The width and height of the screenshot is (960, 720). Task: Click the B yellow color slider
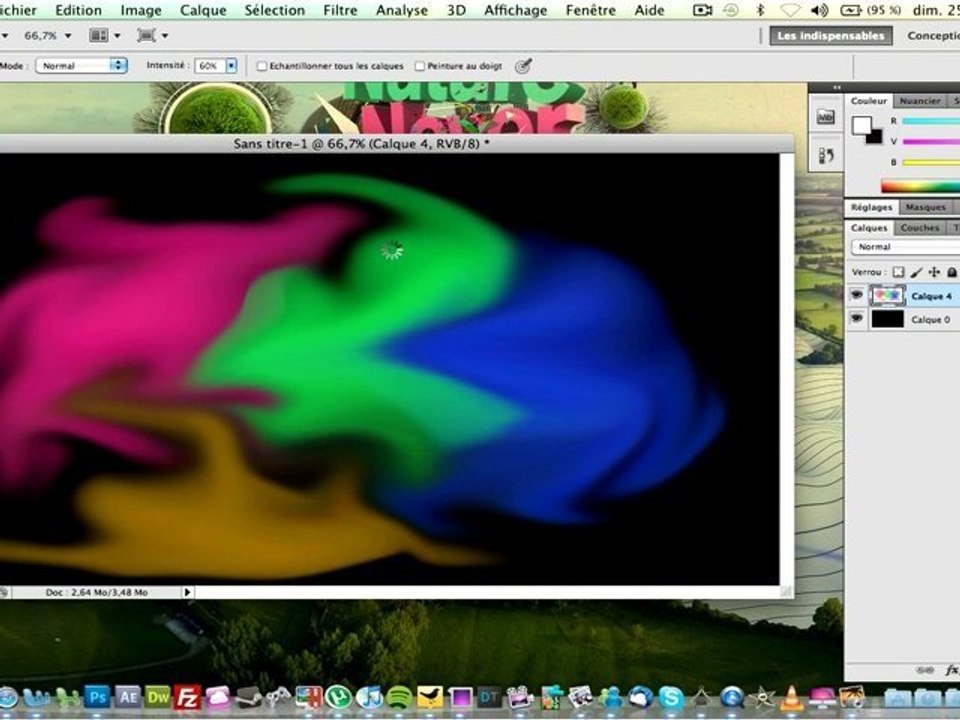931,162
